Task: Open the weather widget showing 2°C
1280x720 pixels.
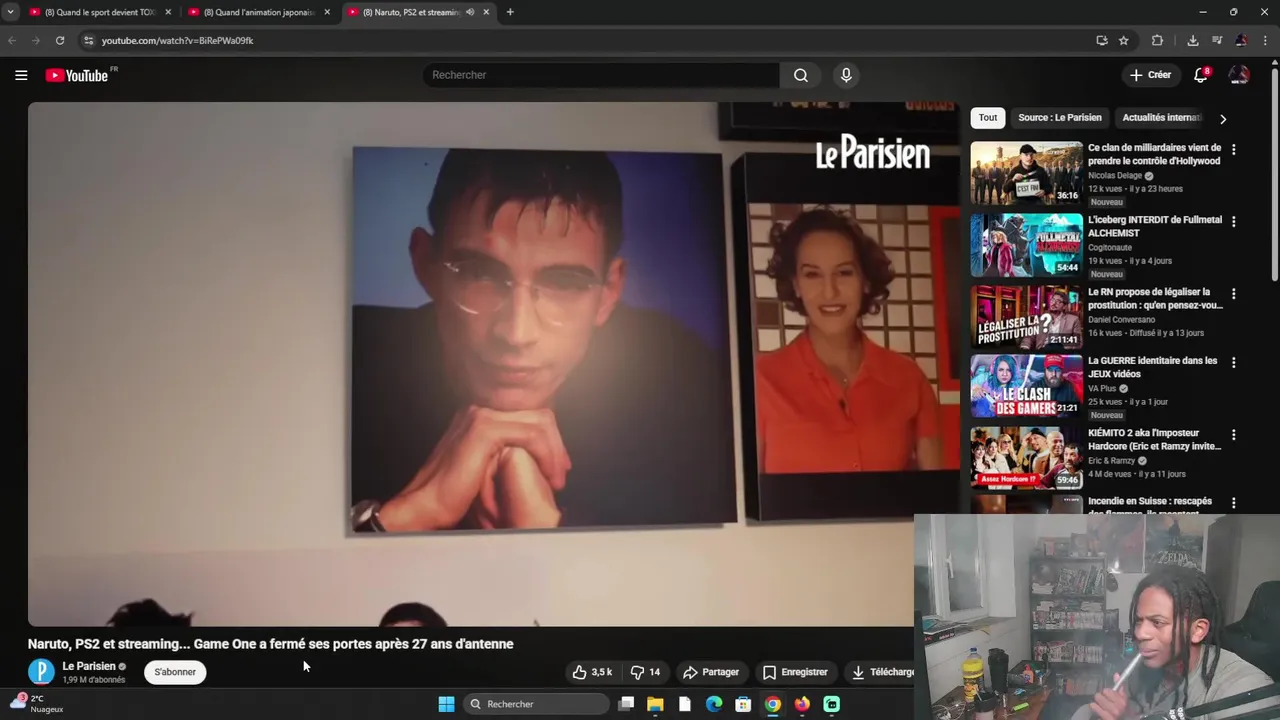Action: tap(37, 704)
